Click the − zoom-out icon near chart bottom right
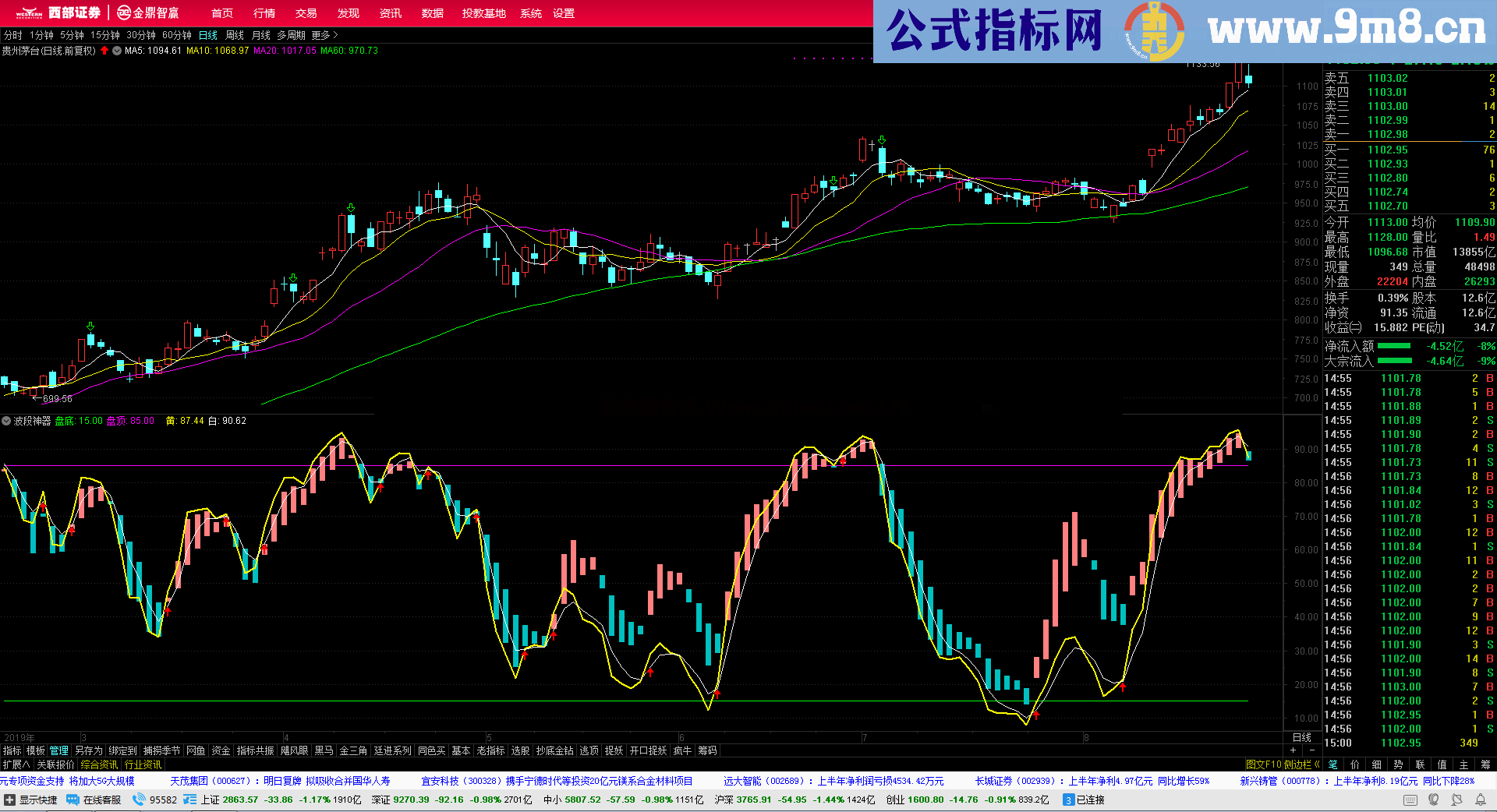Viewport: 1497px width, 812px height. 1311,750
